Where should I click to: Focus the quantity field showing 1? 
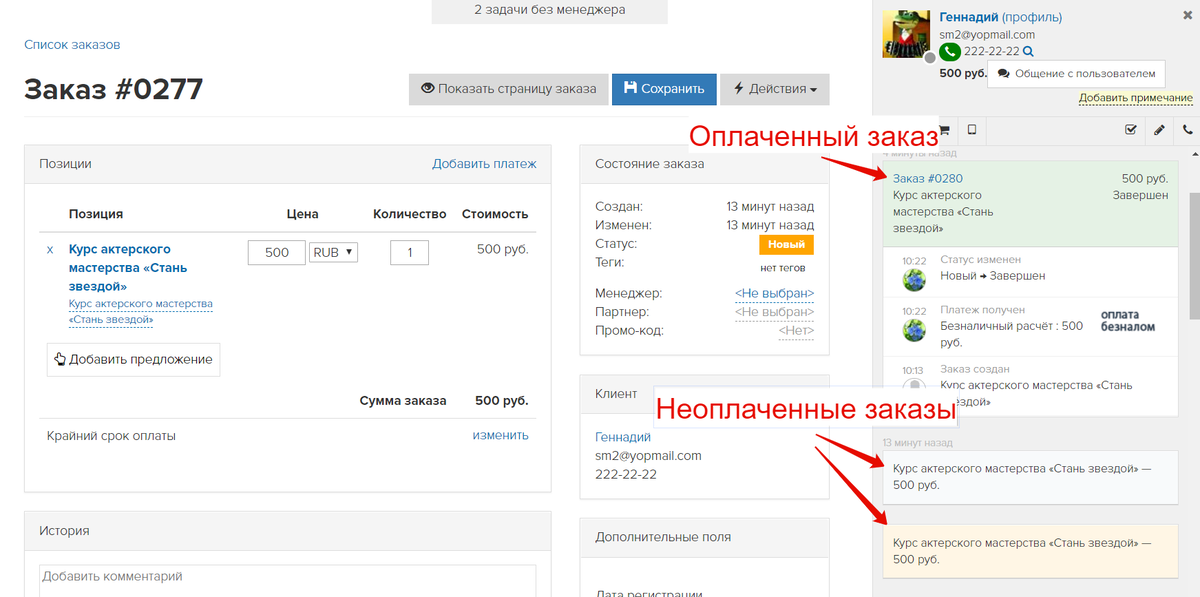click(x=409, y=252)
